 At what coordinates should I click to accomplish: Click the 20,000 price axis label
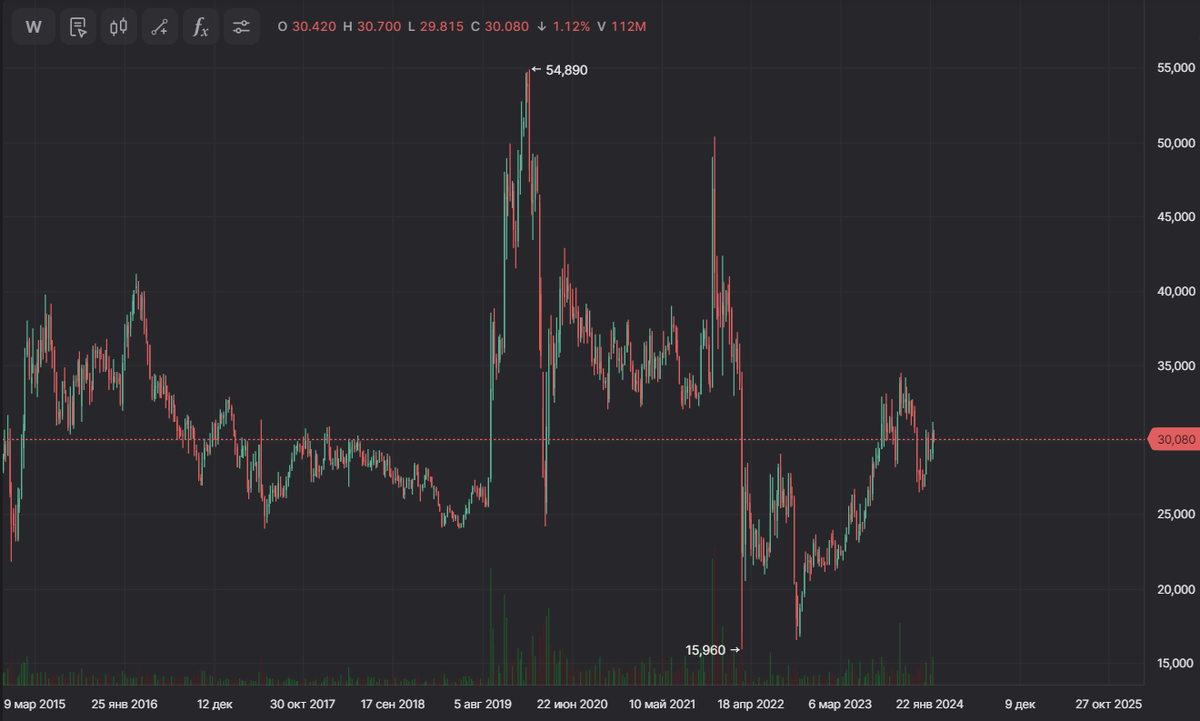tap(1175, 589)
